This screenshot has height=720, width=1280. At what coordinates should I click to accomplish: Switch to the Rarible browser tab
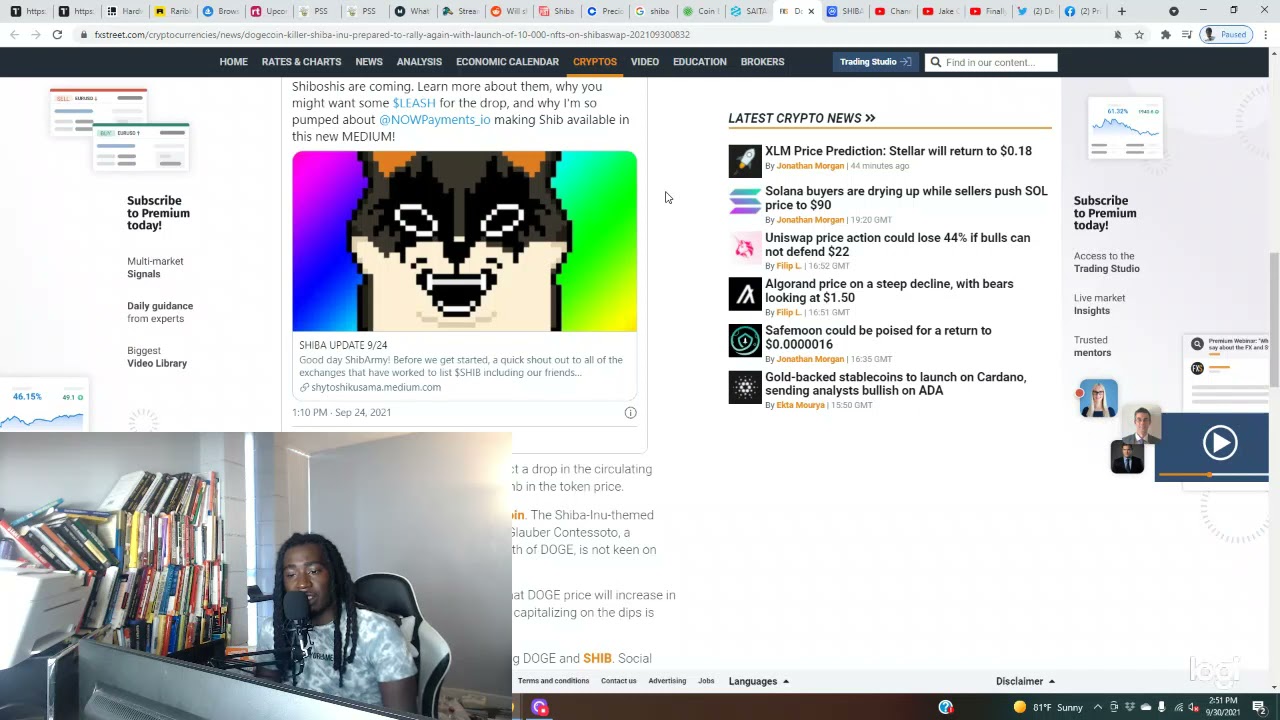coord(173,11)
